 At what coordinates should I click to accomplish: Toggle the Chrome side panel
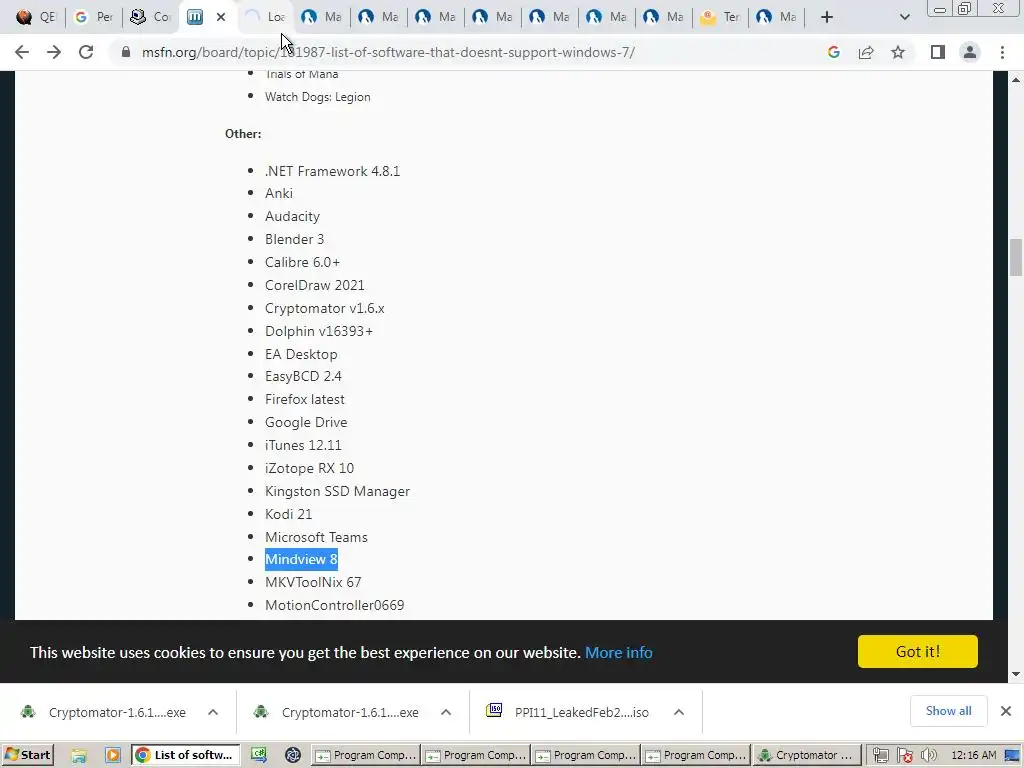938,52
